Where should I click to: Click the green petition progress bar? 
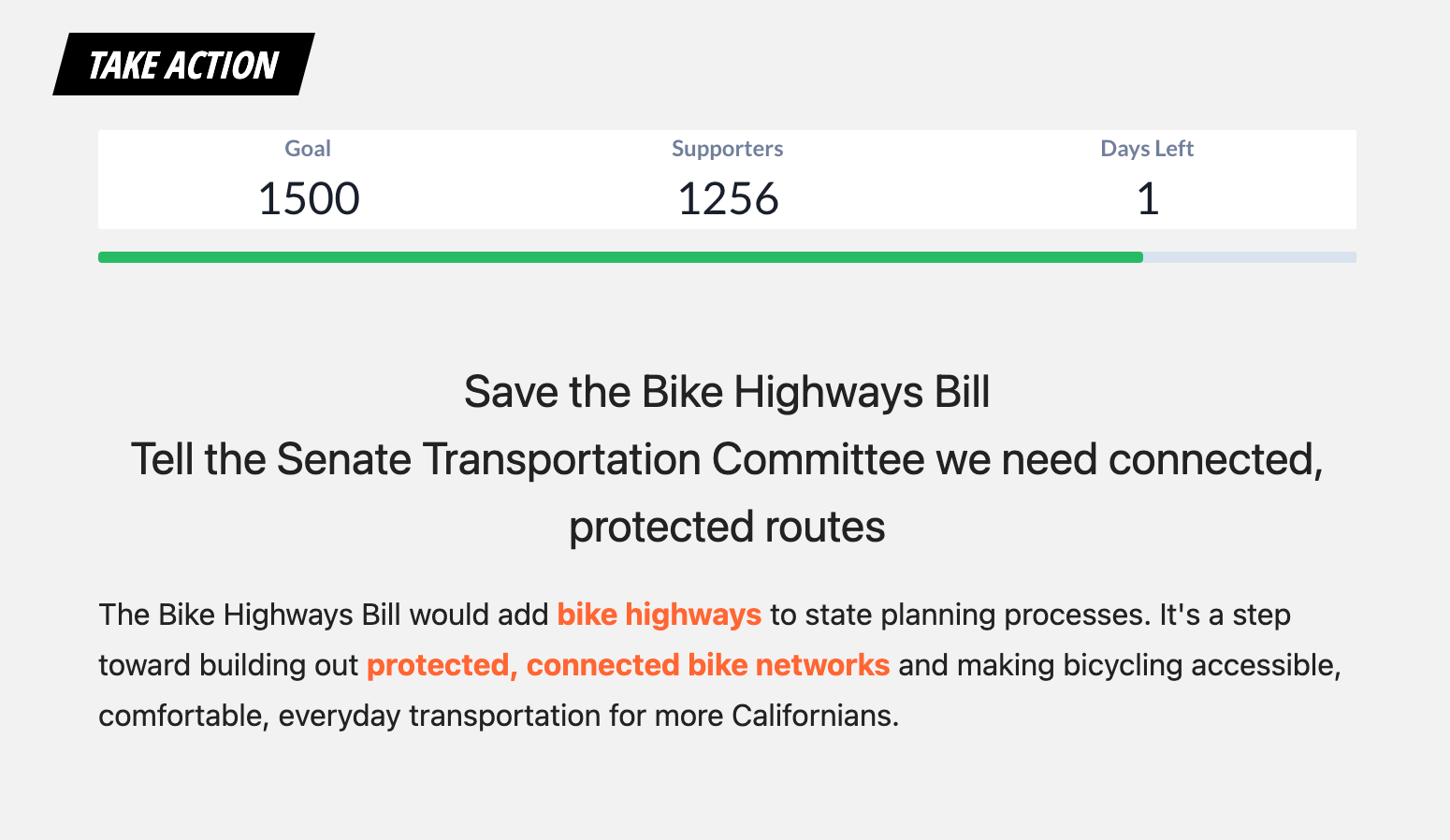click(x=620, y=257)
